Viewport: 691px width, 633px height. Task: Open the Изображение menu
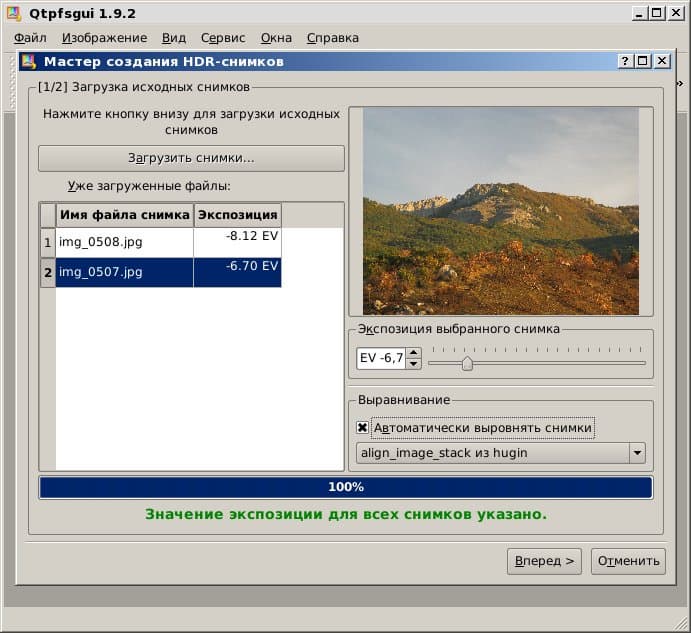tap(104, 38)
